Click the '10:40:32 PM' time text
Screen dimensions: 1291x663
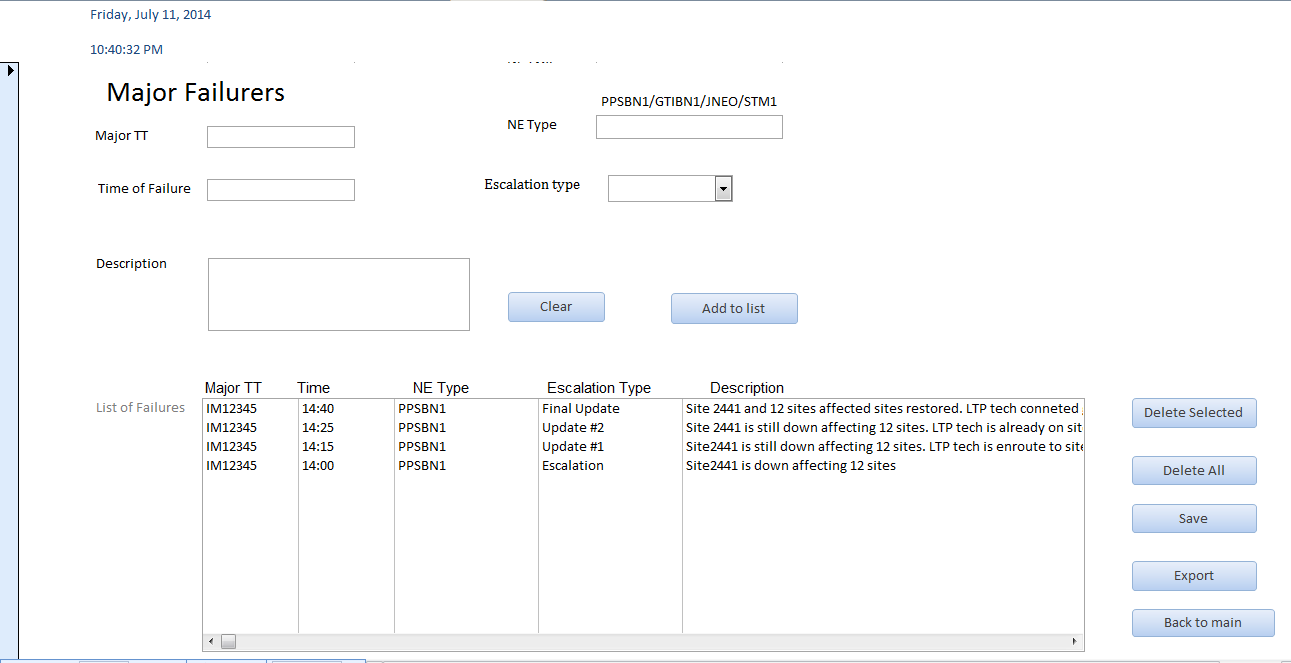coord(127,49)
